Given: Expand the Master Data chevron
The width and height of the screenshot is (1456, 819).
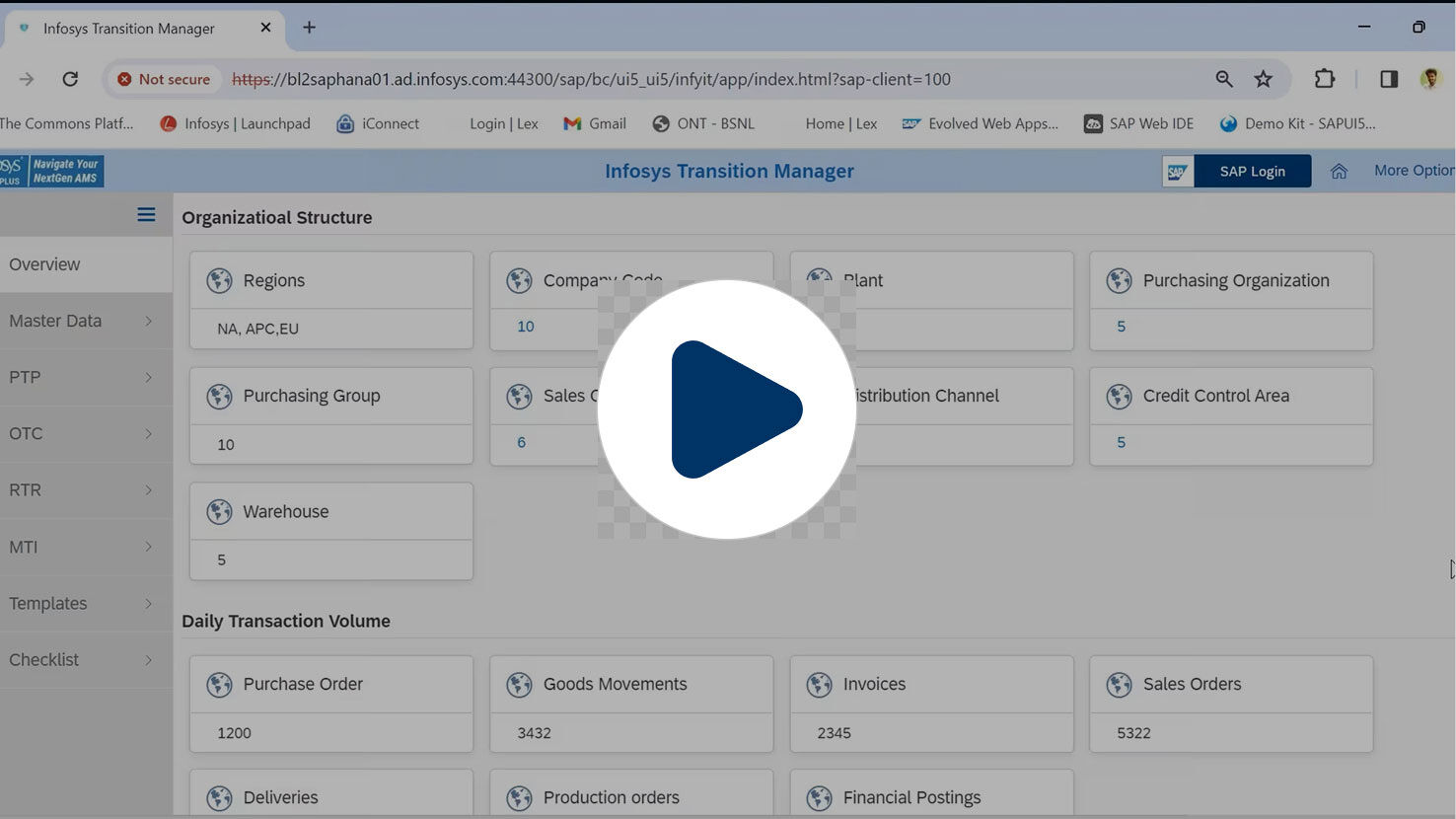Looking at the screenshot, I should tap(149, 321).
